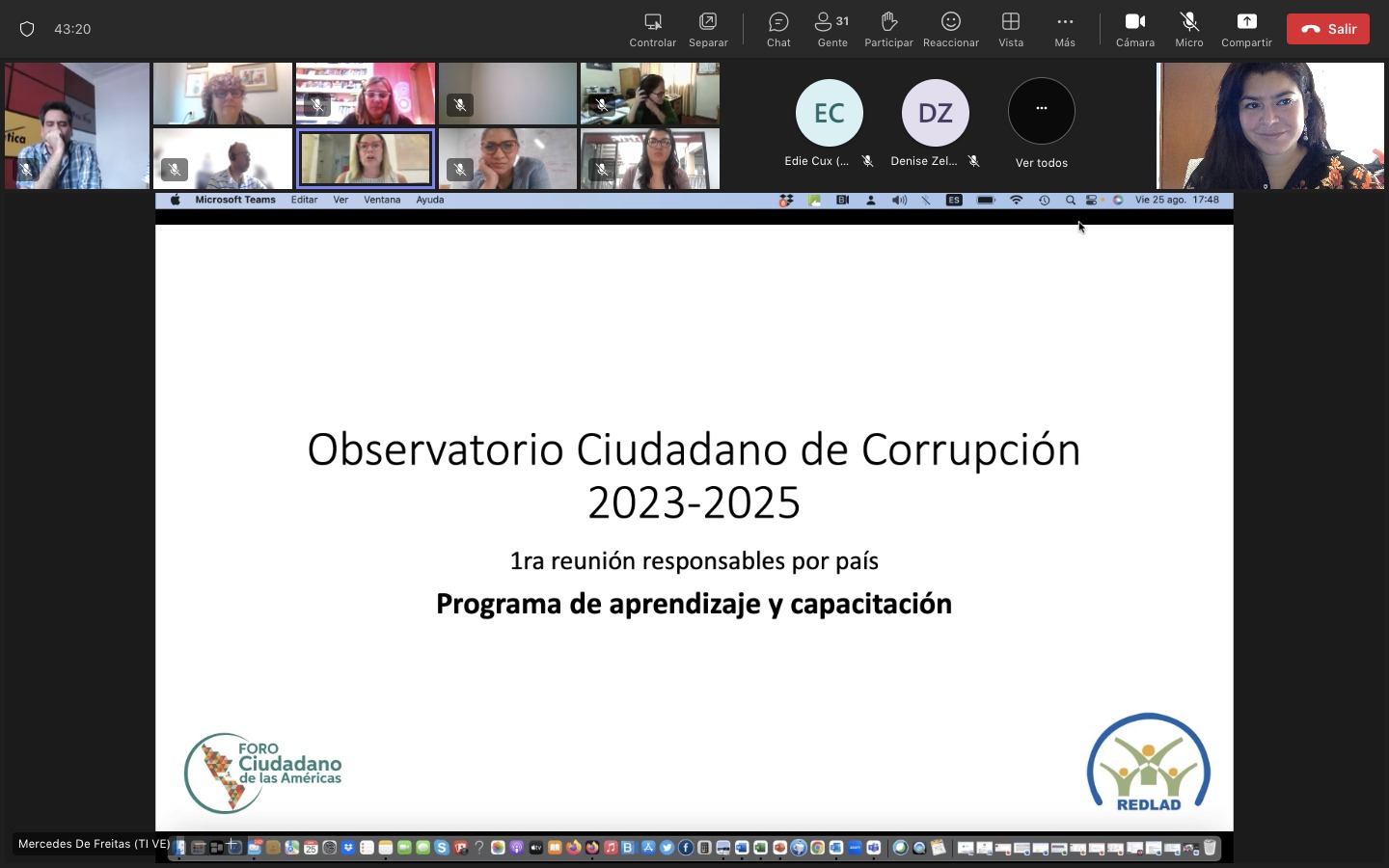
Task: Unmute the Micro microphone
Action: tap(1188, 29)
